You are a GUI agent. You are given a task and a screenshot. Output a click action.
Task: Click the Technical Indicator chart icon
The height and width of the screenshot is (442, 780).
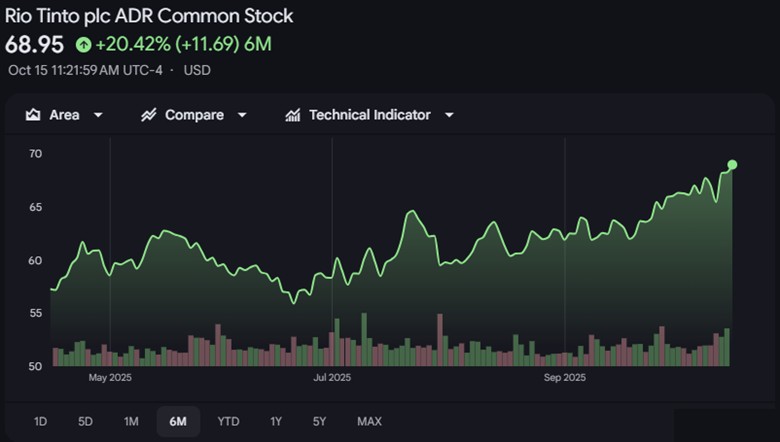[293, 115]
